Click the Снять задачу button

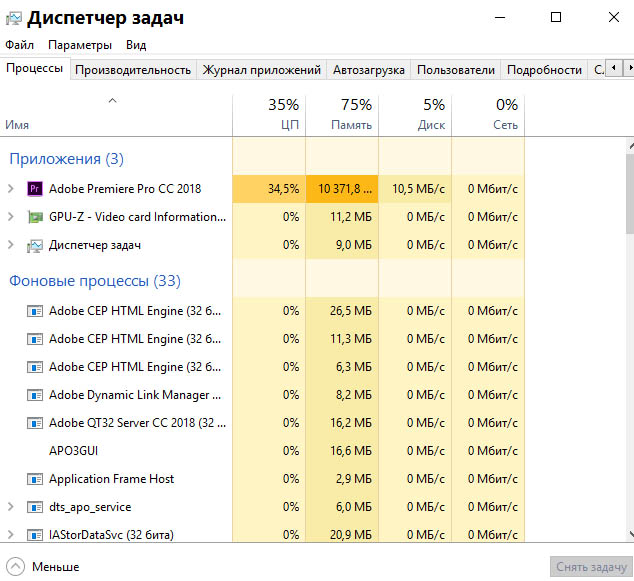[x=591, y=567]
